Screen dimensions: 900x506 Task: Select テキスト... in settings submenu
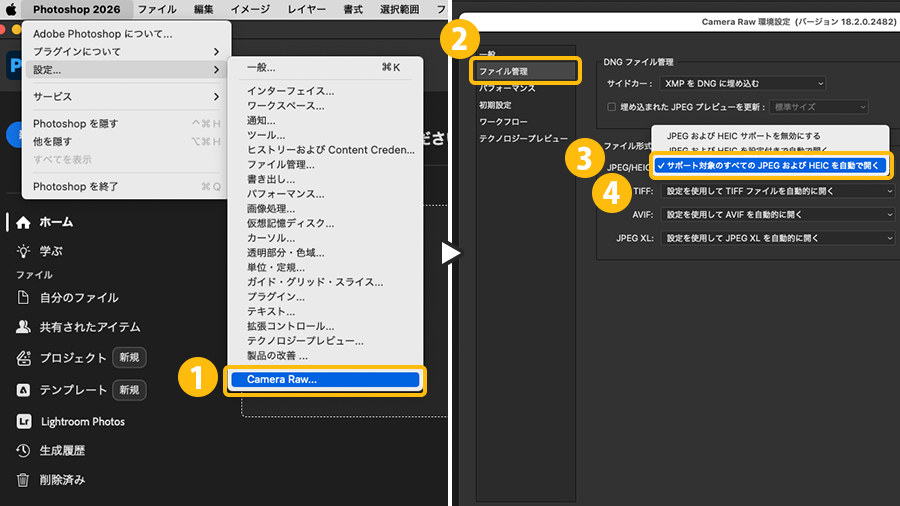pos(325,312)
